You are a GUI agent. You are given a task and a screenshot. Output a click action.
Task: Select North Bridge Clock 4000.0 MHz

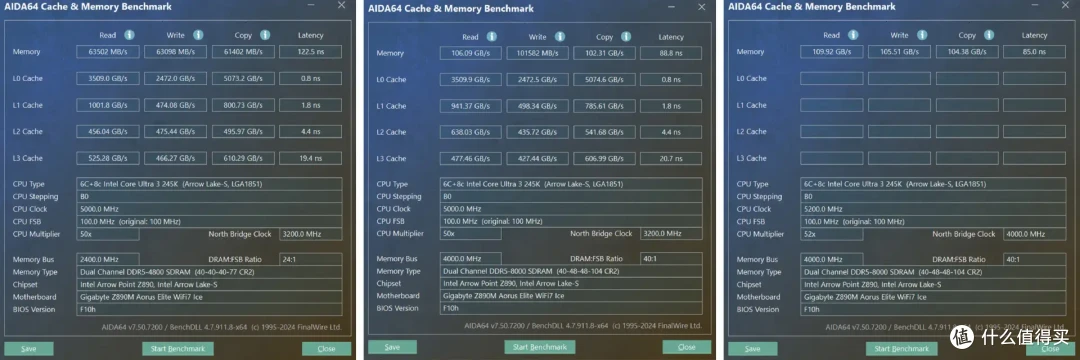(x=1035, y=234)
